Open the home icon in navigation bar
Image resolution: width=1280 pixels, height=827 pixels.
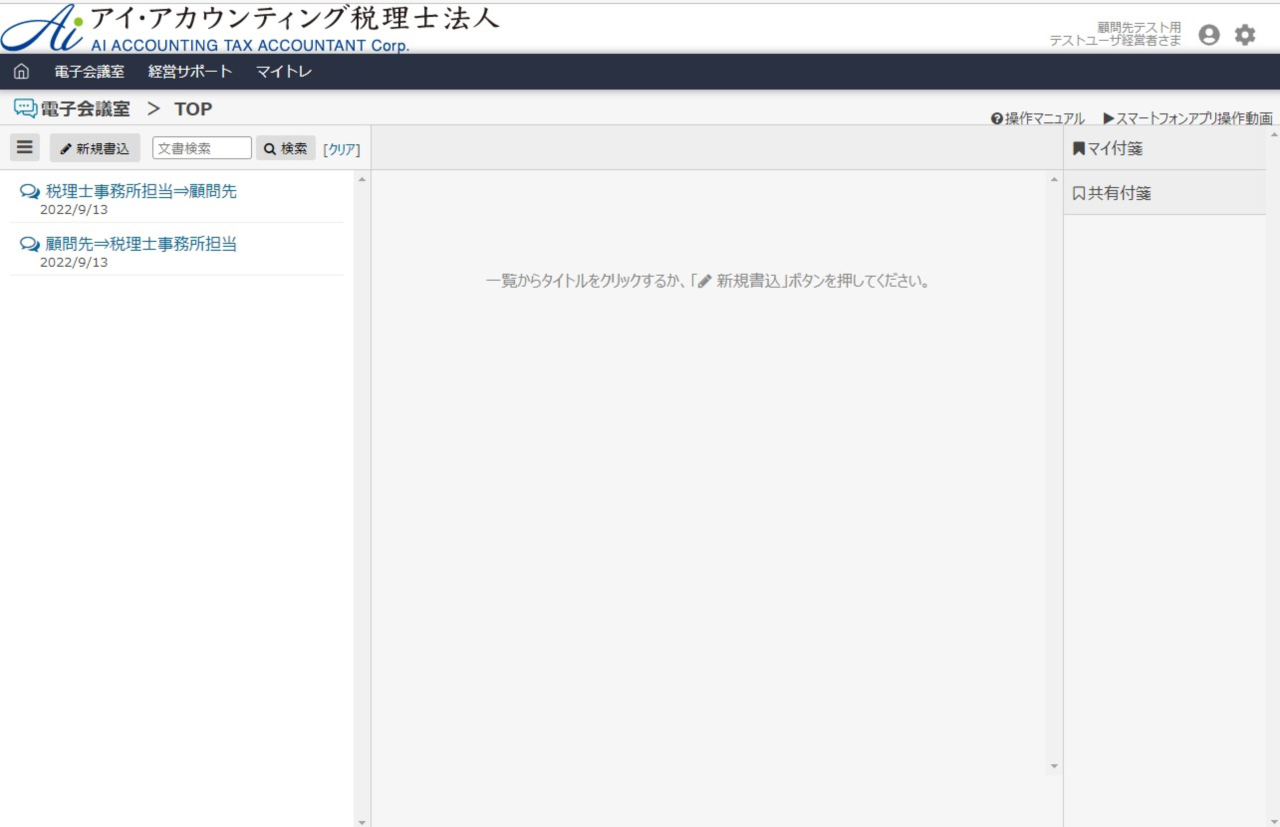pyautogui.click(x=21, y=72)
